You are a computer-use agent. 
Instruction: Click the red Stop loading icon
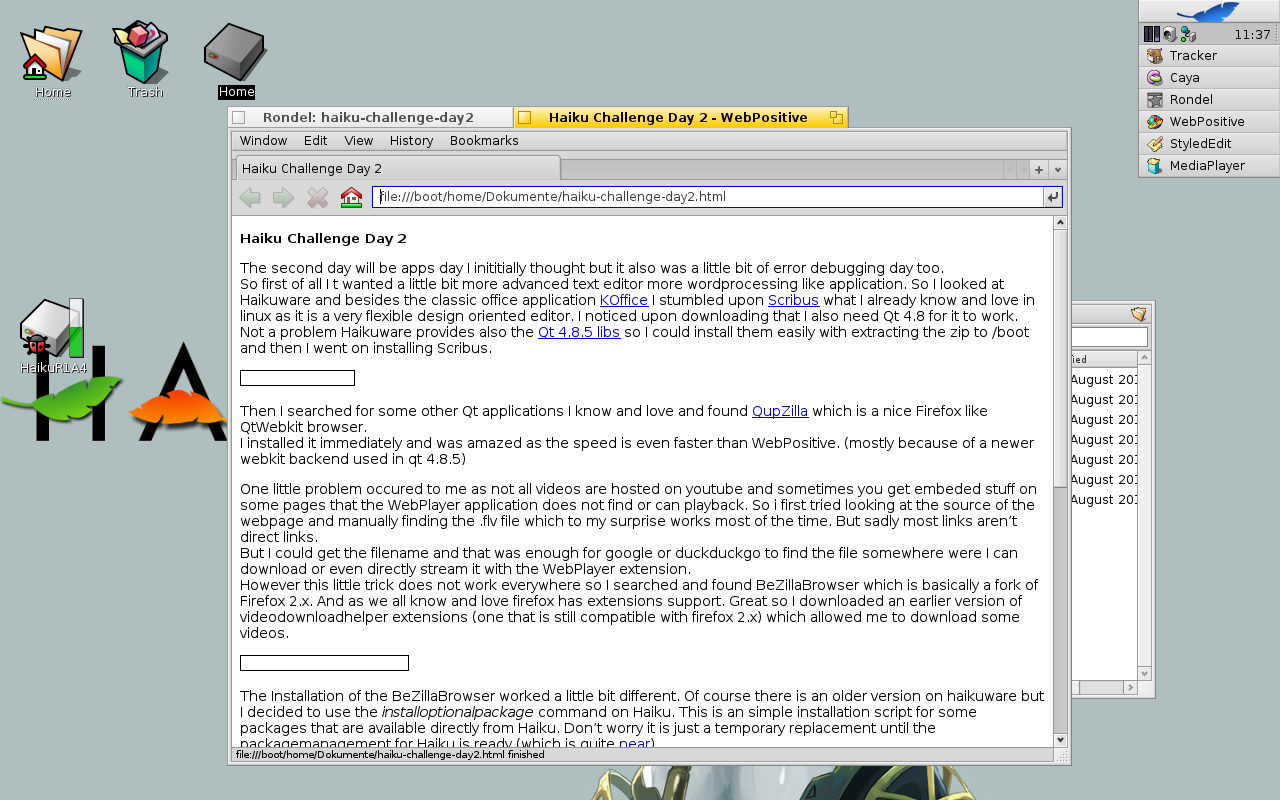coord(317,198)
